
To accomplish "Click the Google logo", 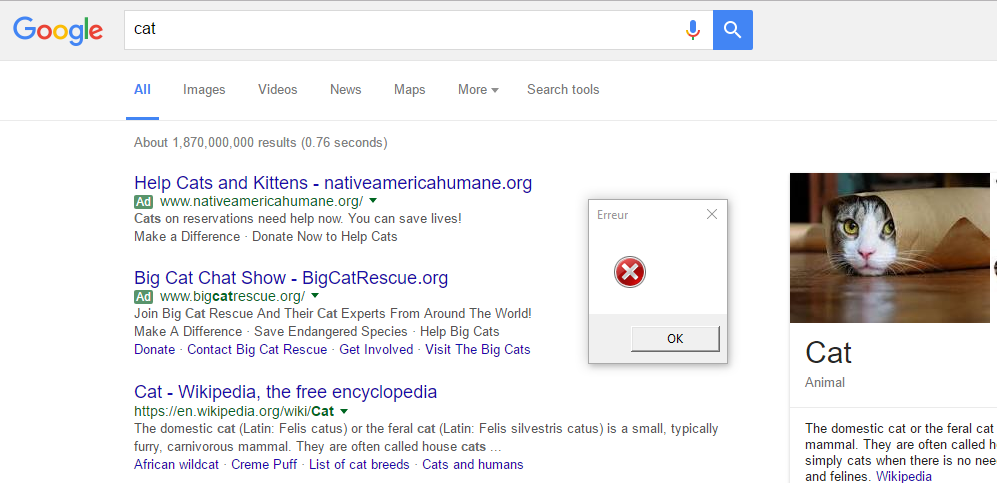I will [58, 30].
